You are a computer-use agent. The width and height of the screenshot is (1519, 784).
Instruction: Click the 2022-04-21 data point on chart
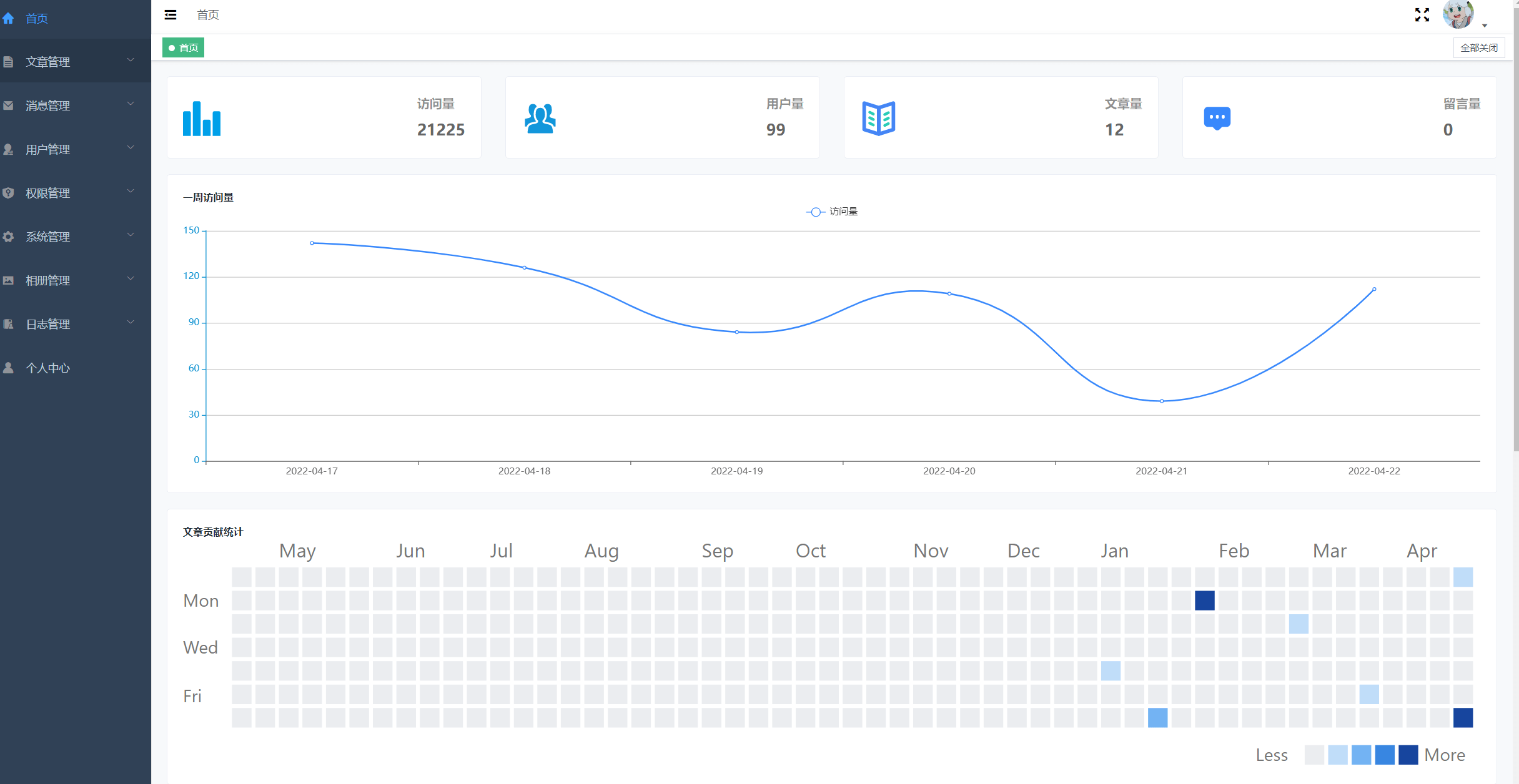[x=1162, y=401]
